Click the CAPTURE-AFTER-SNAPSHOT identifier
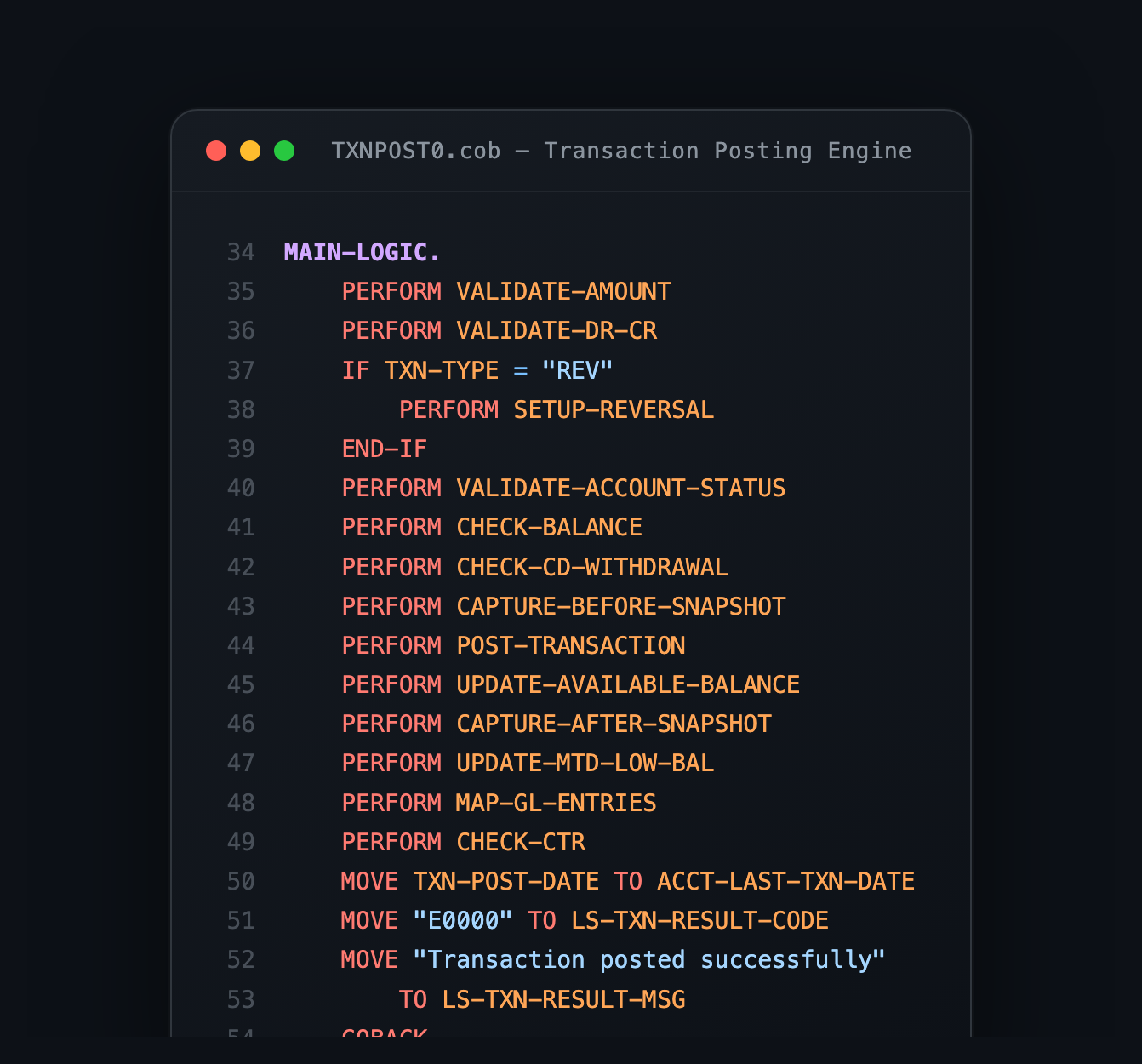Image resolution: width=1142 pixels, height=1064 pixels. (614, 723)
